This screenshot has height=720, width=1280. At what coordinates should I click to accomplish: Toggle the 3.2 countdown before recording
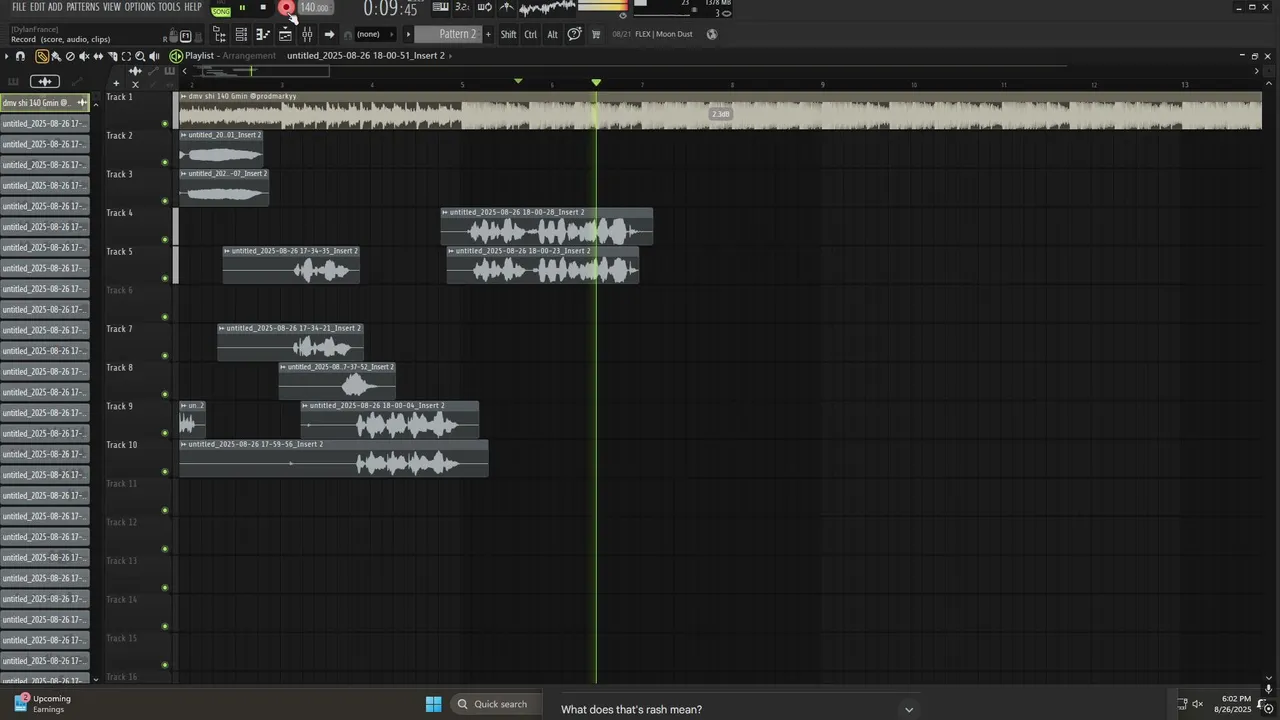(462, 7)
